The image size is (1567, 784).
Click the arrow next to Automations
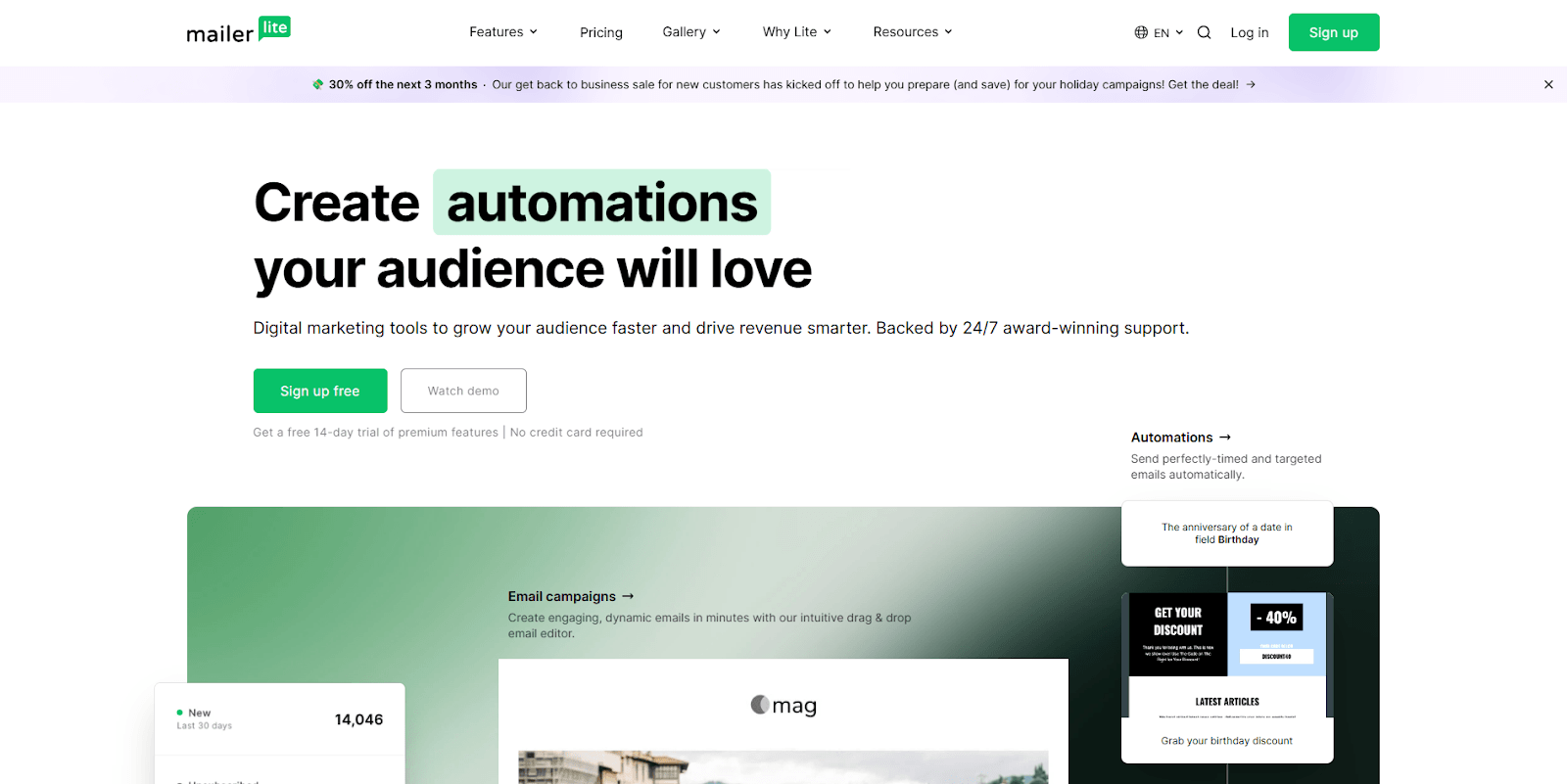coord(1225,438)
